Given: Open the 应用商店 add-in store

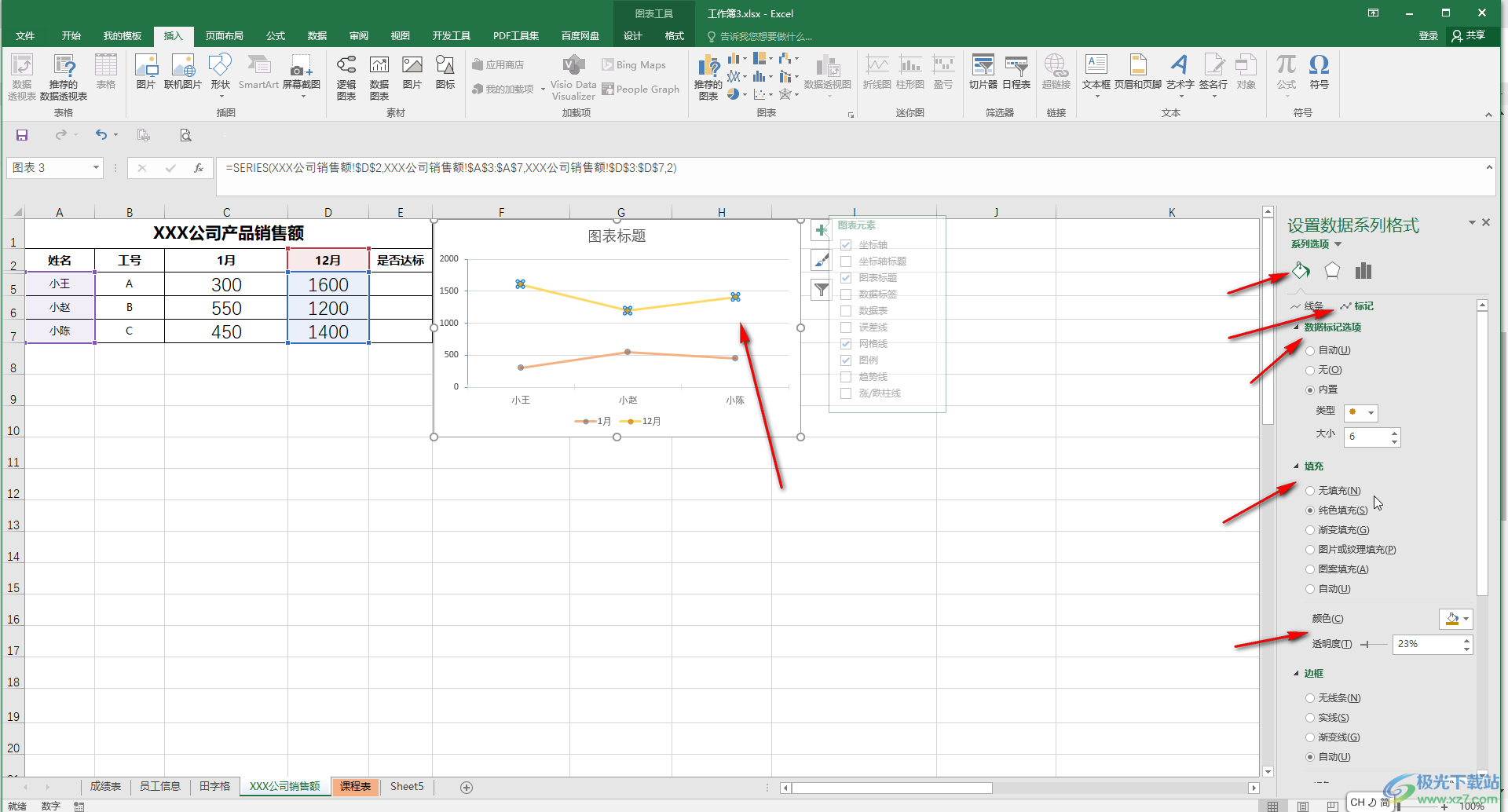Looking at the screenshot, I should coord(498,65).
